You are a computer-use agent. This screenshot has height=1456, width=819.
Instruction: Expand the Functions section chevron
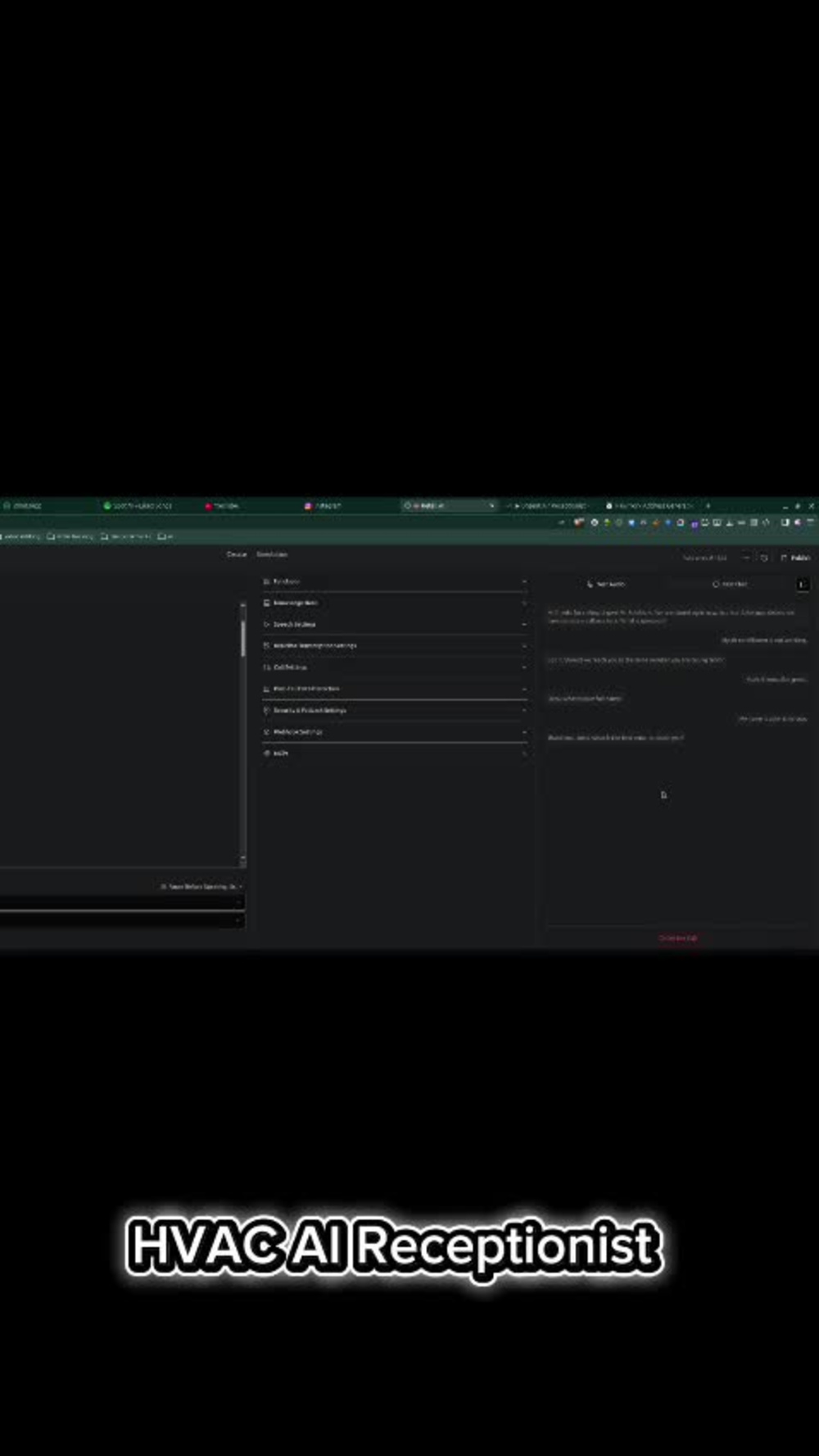(524, 581)
